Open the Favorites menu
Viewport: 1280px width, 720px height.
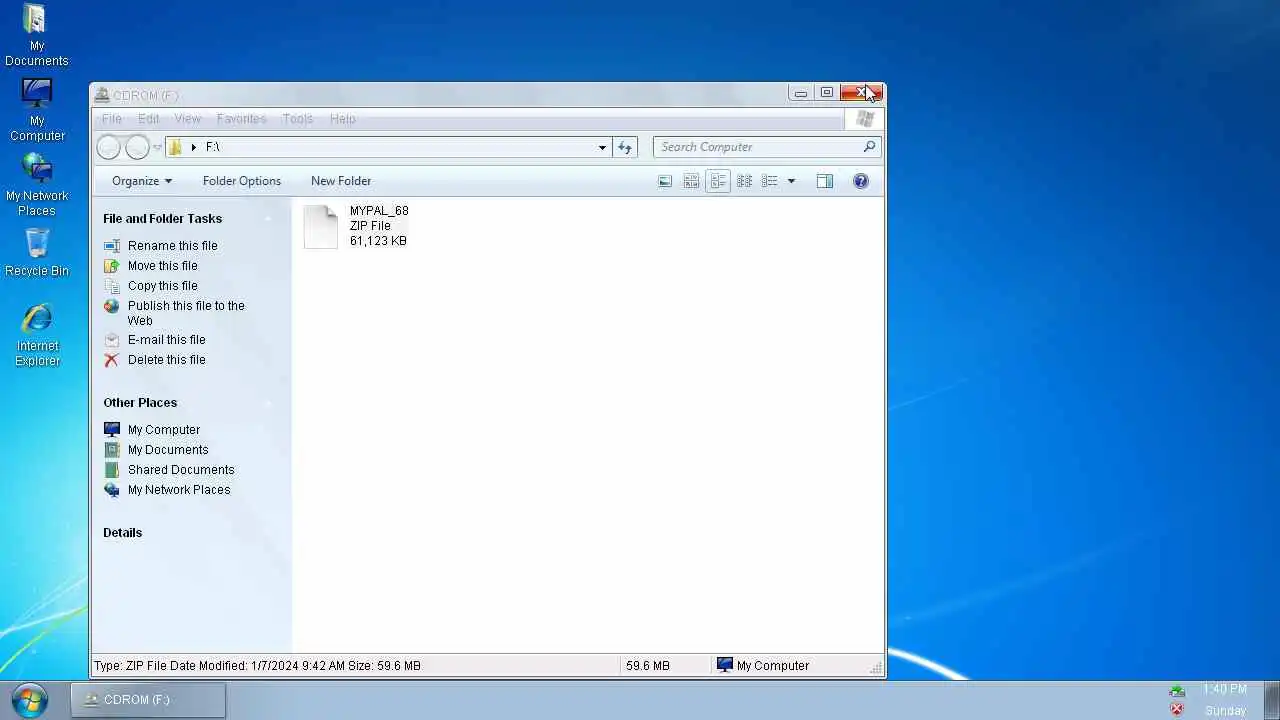[x=242, y=119]
